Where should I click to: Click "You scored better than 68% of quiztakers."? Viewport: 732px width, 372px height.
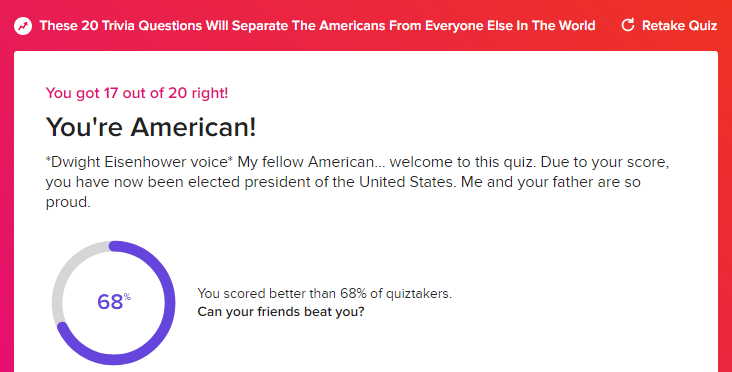click(324, 294)
